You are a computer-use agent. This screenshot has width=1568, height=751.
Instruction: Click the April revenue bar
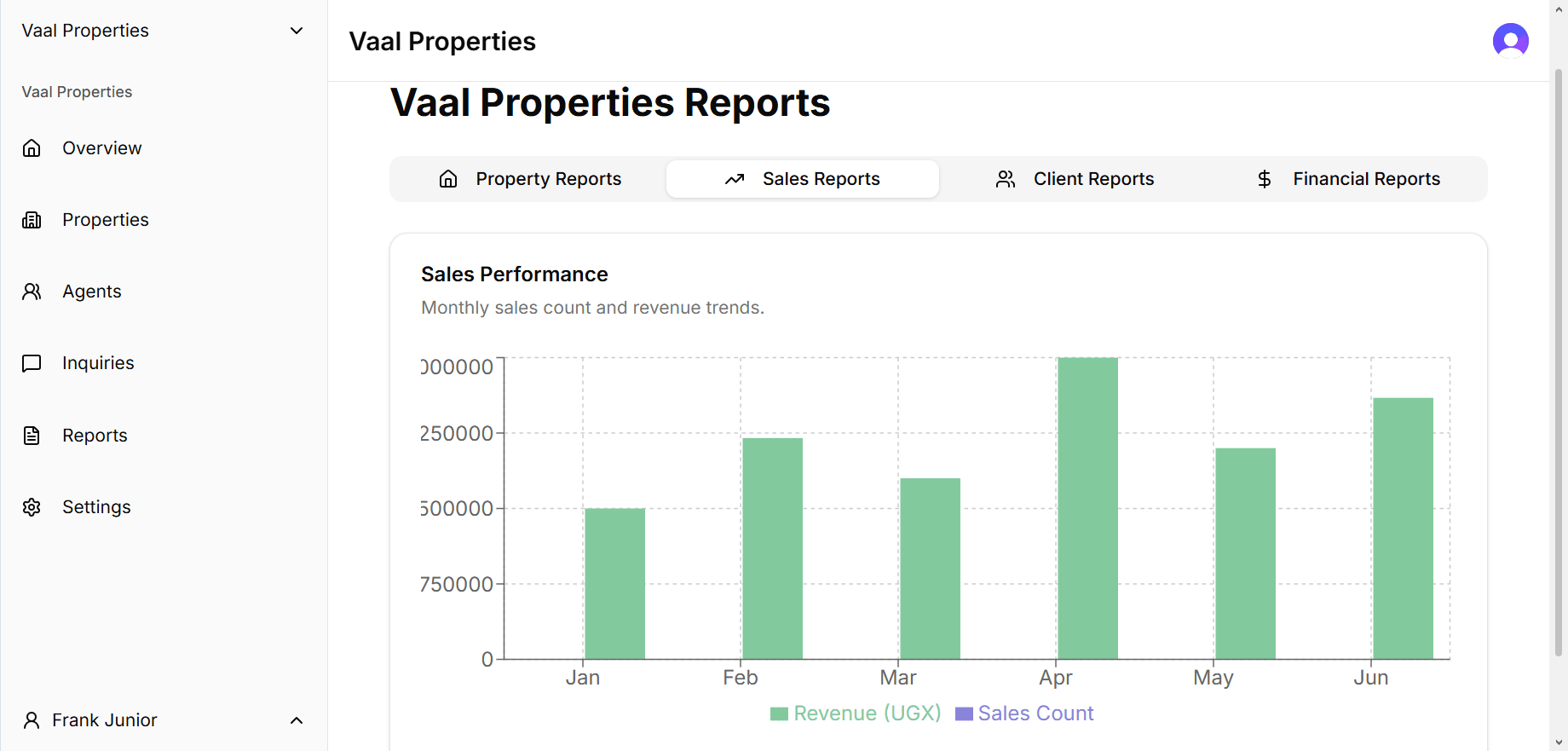point(1087,508)
